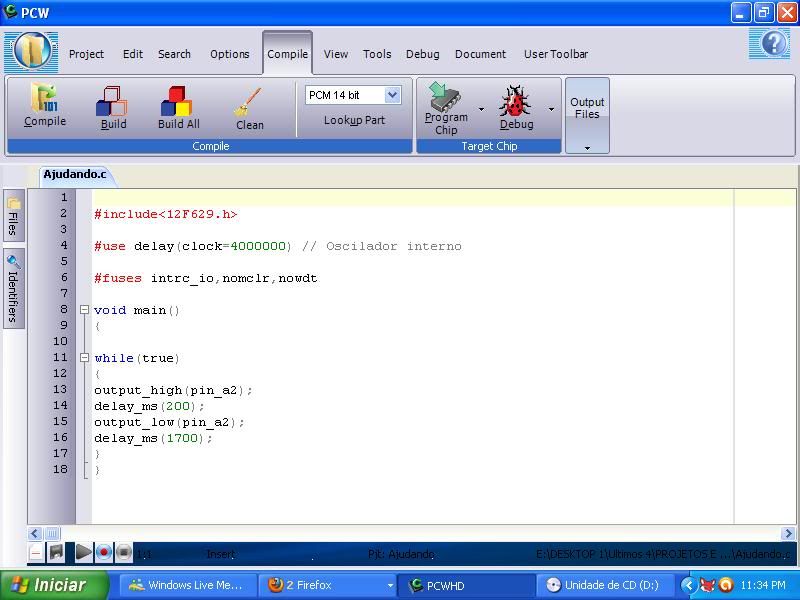Select the Build All blocks icon
Image resolution: width=800 pixels, height=600 pixels.
(177, 101)
